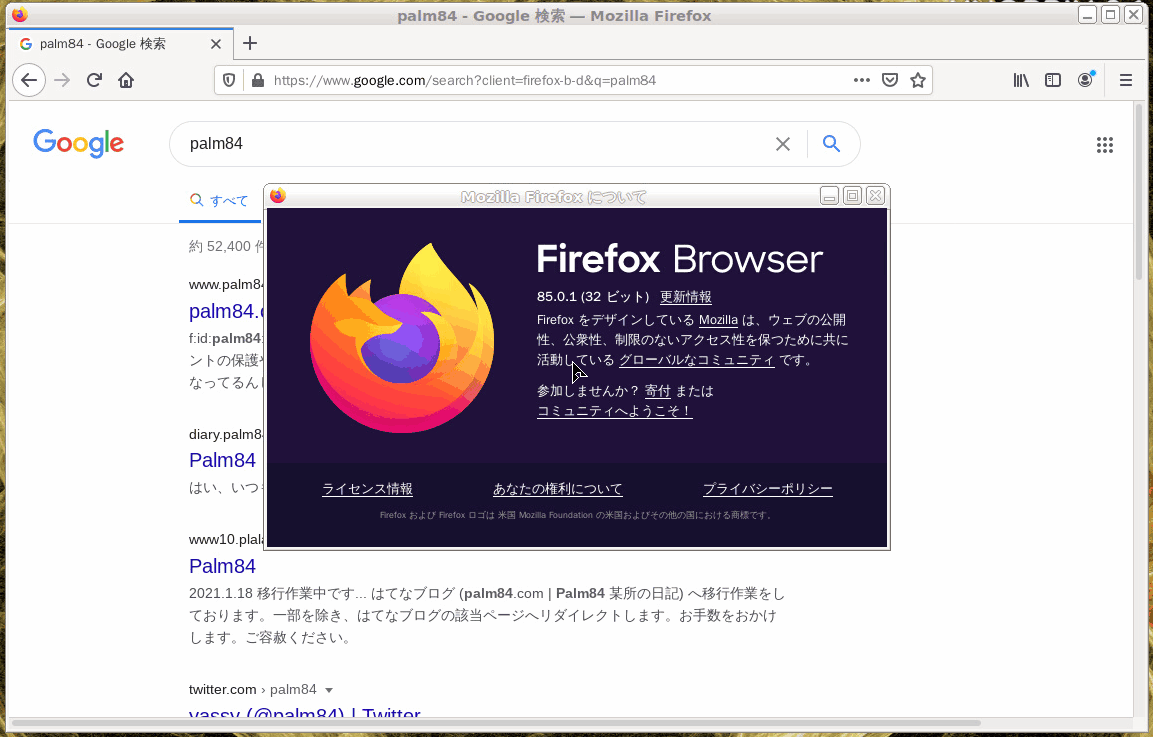Open the page actions ellipsis menu

[x=861, y=80]
